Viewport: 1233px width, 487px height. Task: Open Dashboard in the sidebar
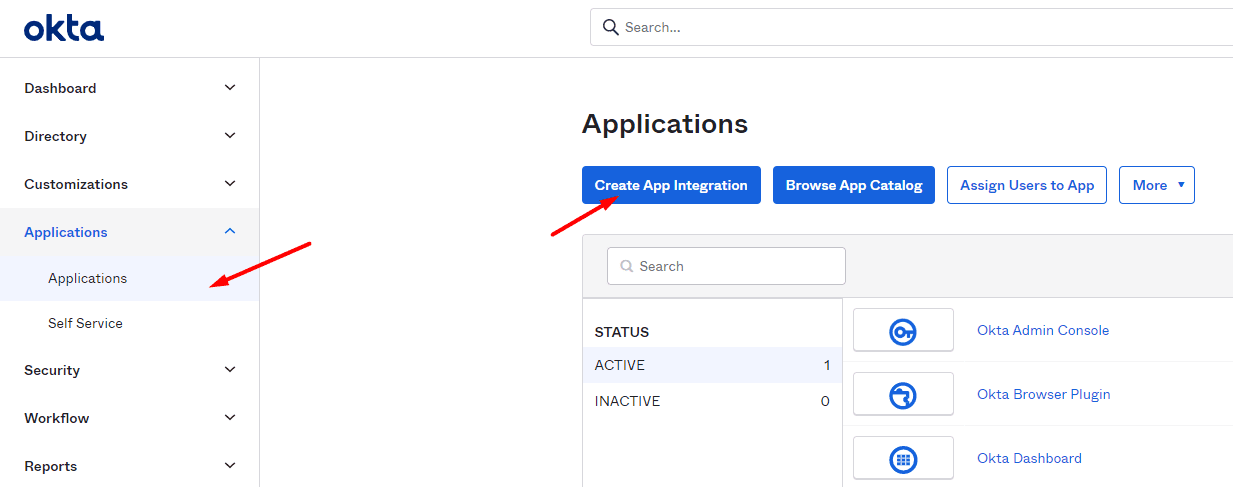click(x=60, y=88)
